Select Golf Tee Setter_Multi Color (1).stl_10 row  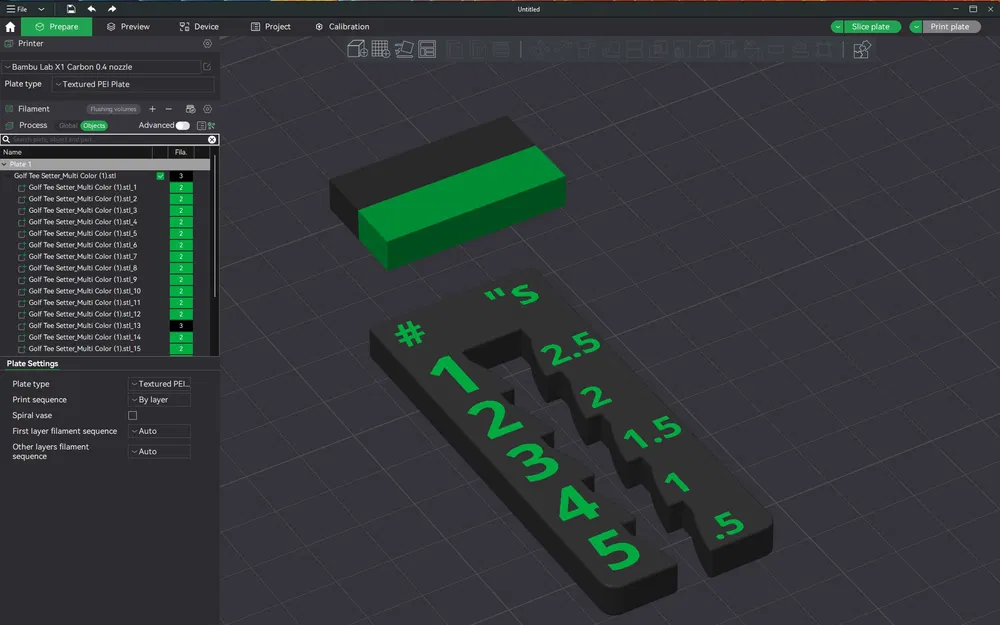(86, 291)
